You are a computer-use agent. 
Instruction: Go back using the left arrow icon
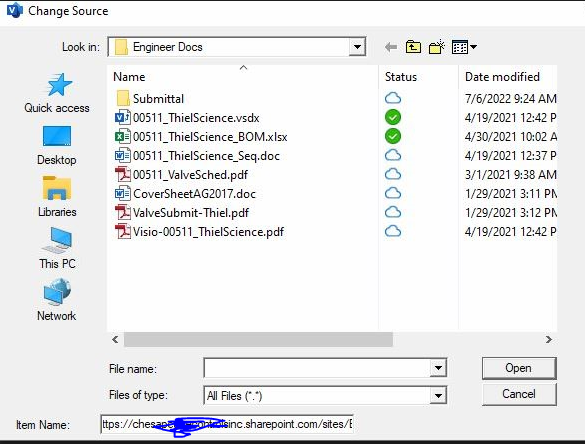pyautogui.click(x=391, y=47)
